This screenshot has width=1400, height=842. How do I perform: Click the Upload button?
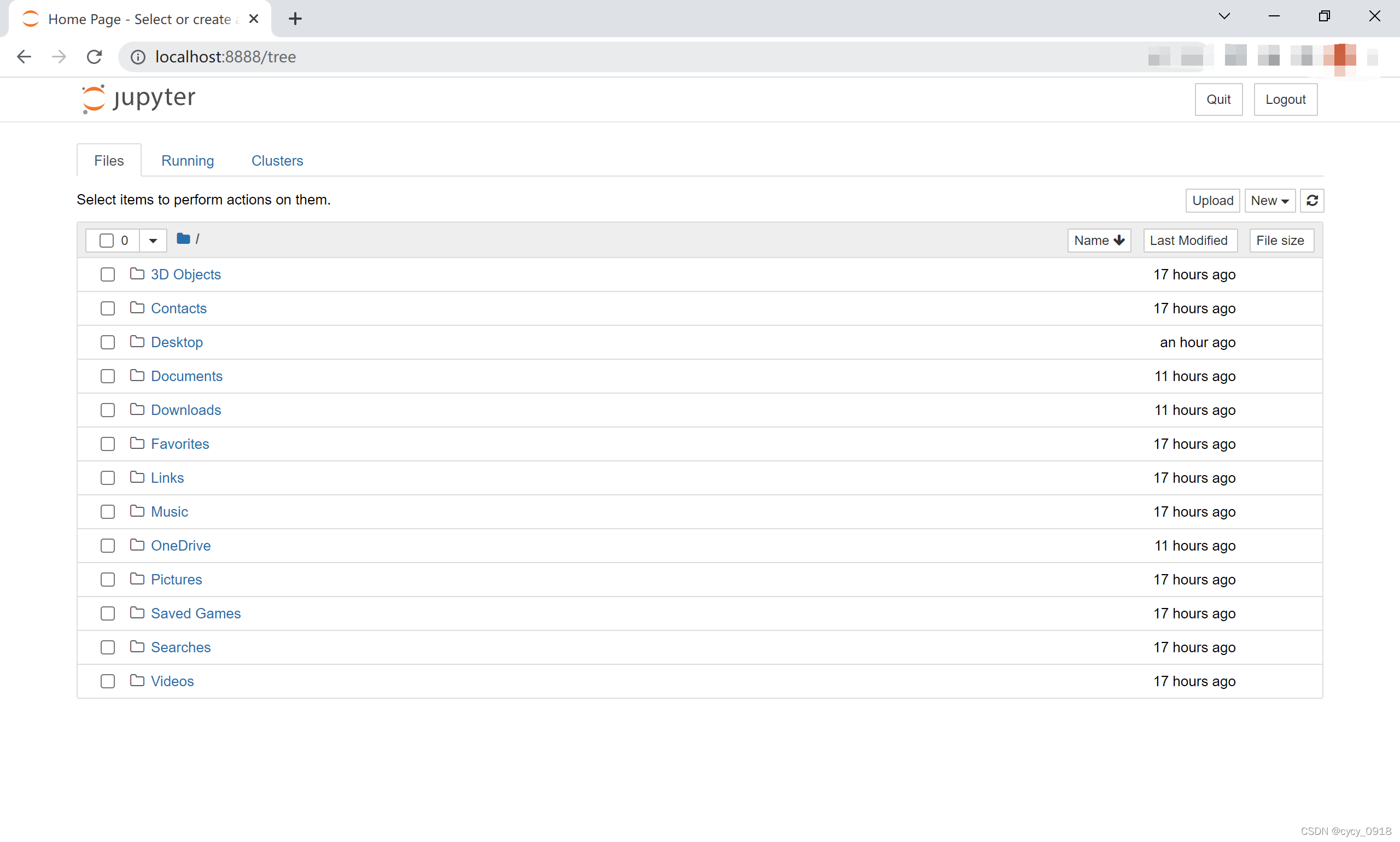[1212, 200]
